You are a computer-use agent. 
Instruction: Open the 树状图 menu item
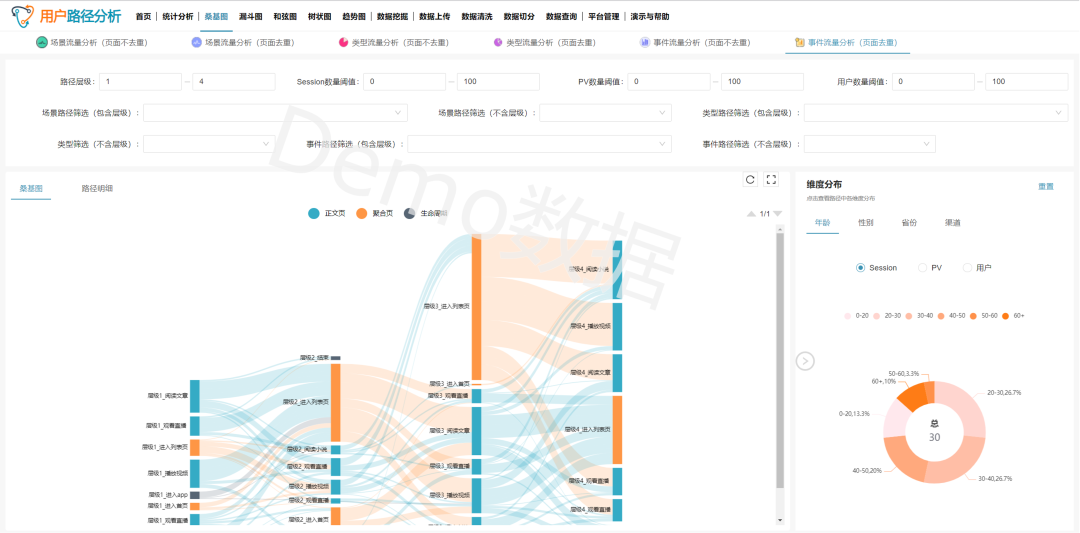click(x=320, y=17)
